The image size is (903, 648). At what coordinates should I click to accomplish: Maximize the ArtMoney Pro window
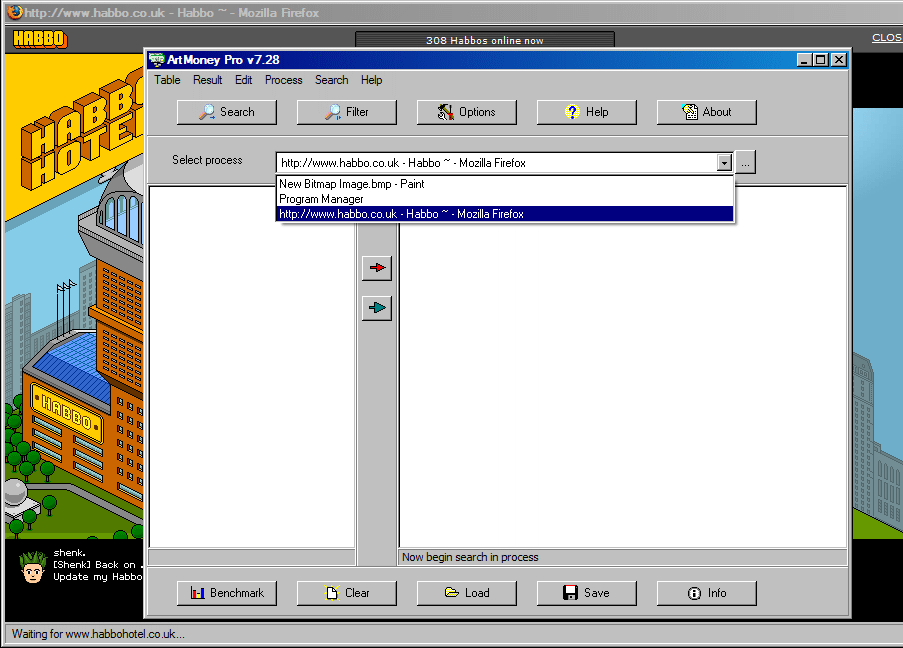pyautogui.click(x=821, y=59)
